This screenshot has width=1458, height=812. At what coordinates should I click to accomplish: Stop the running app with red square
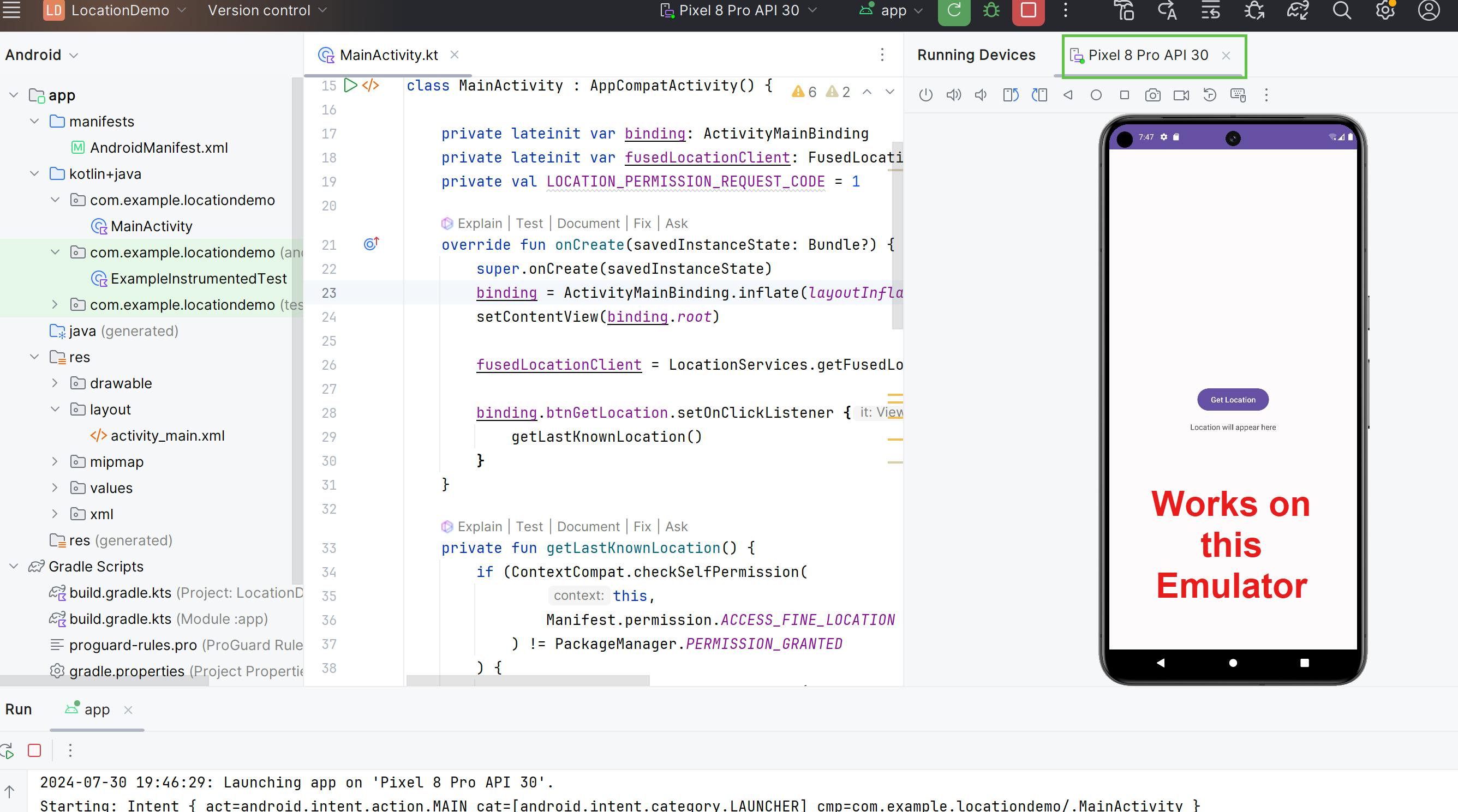tap(1029, 11)
